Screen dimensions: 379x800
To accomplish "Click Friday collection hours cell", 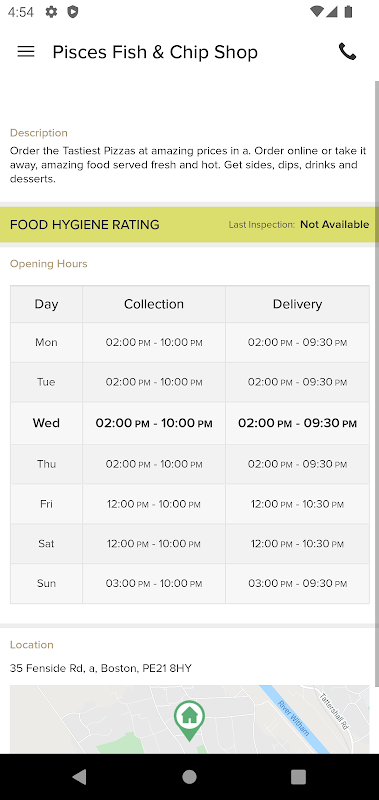I will tap(154, 504).
